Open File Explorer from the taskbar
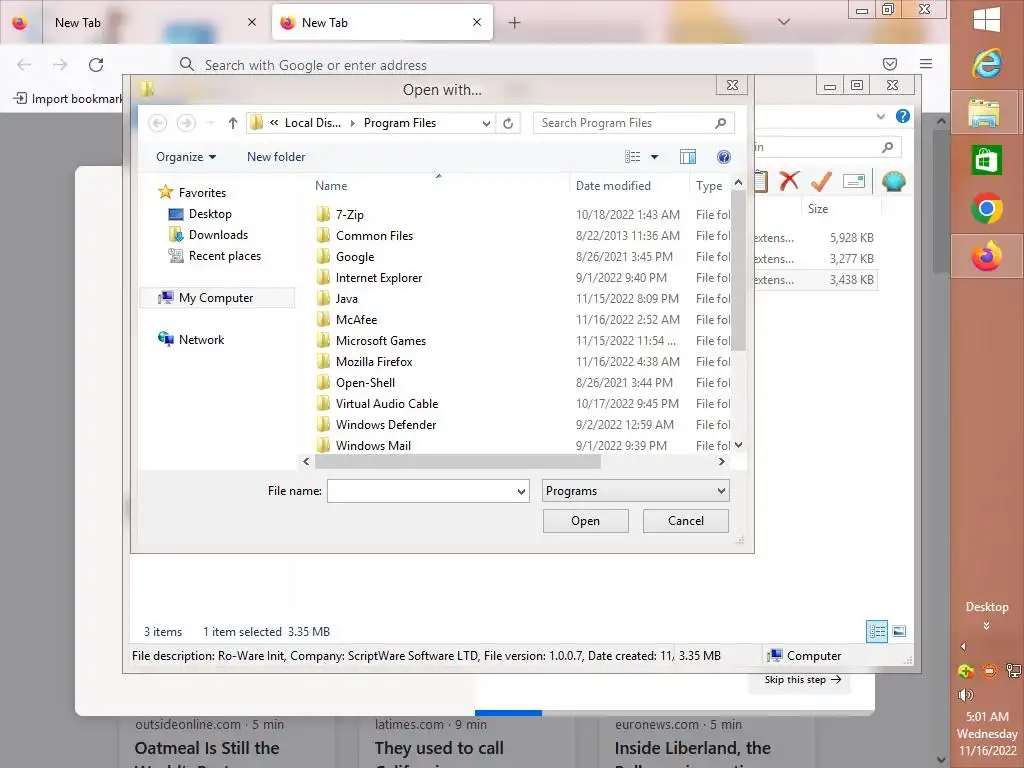 pos(985,113)
